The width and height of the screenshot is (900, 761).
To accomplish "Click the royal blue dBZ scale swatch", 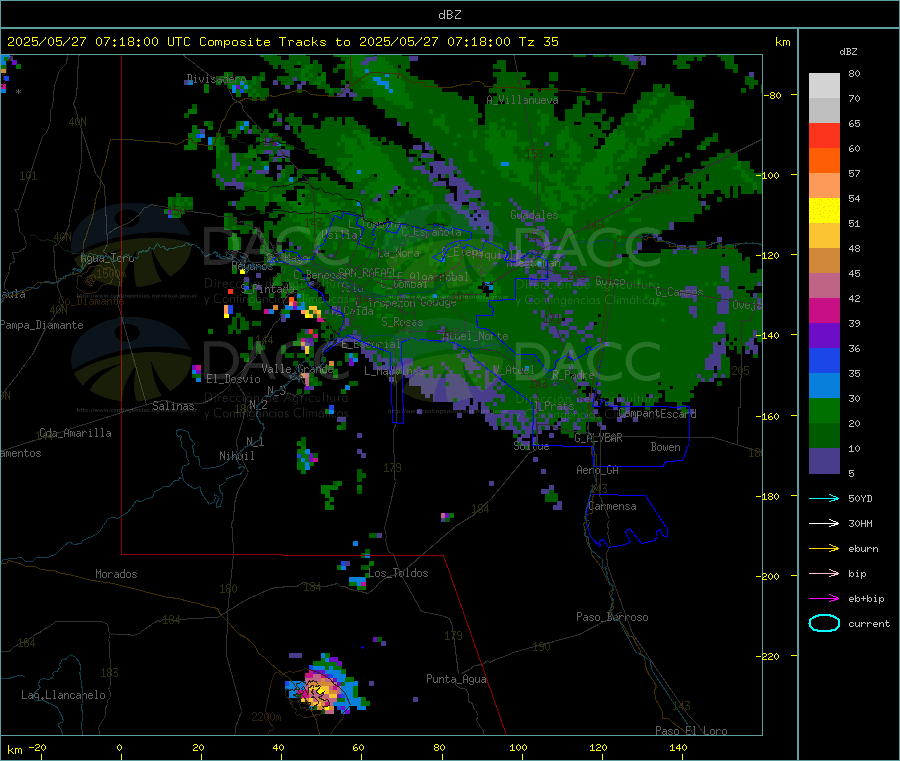I will tap(824, 360).
